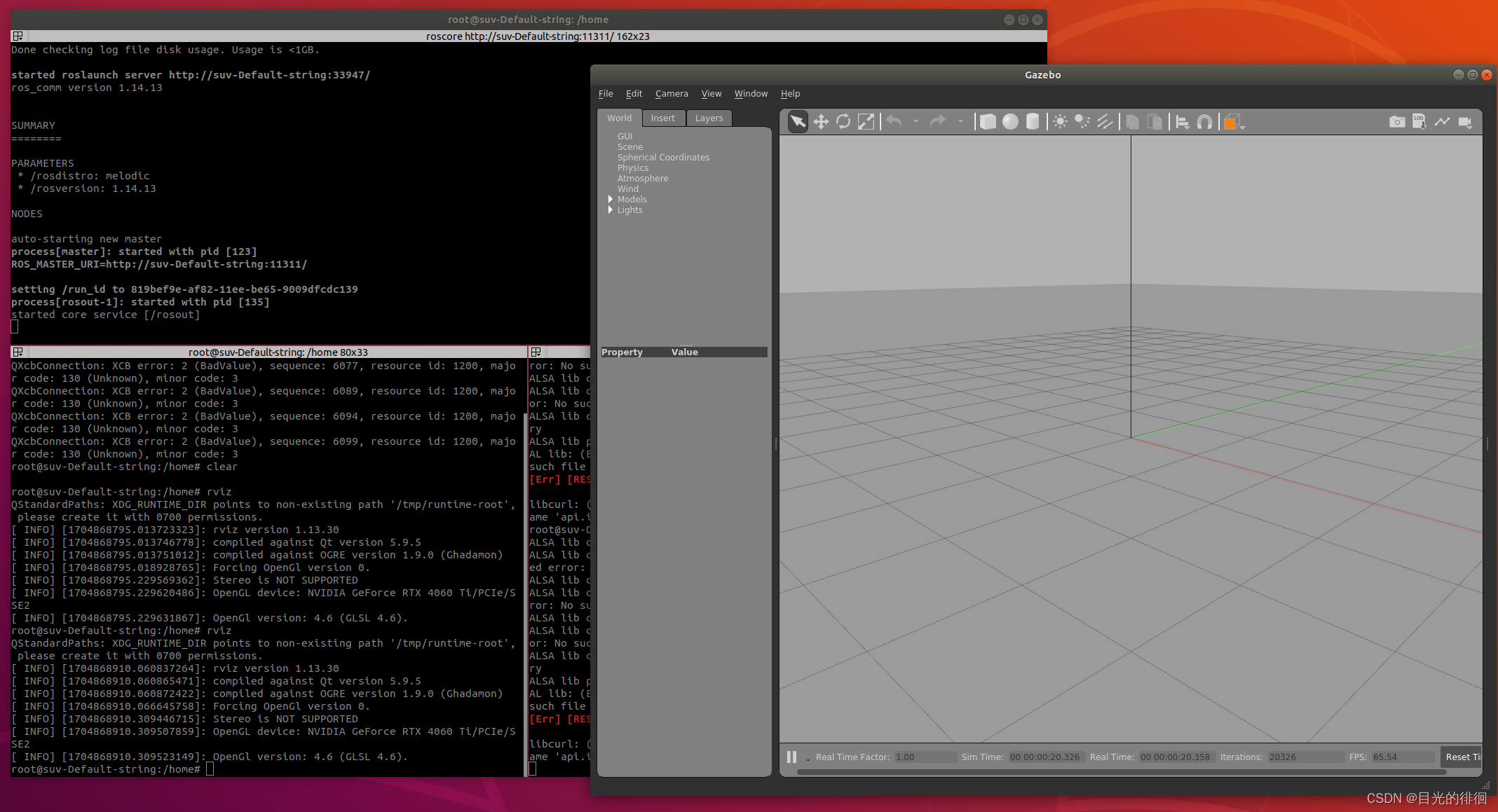Expand the Lights tree item

click(x=611, y=210)
